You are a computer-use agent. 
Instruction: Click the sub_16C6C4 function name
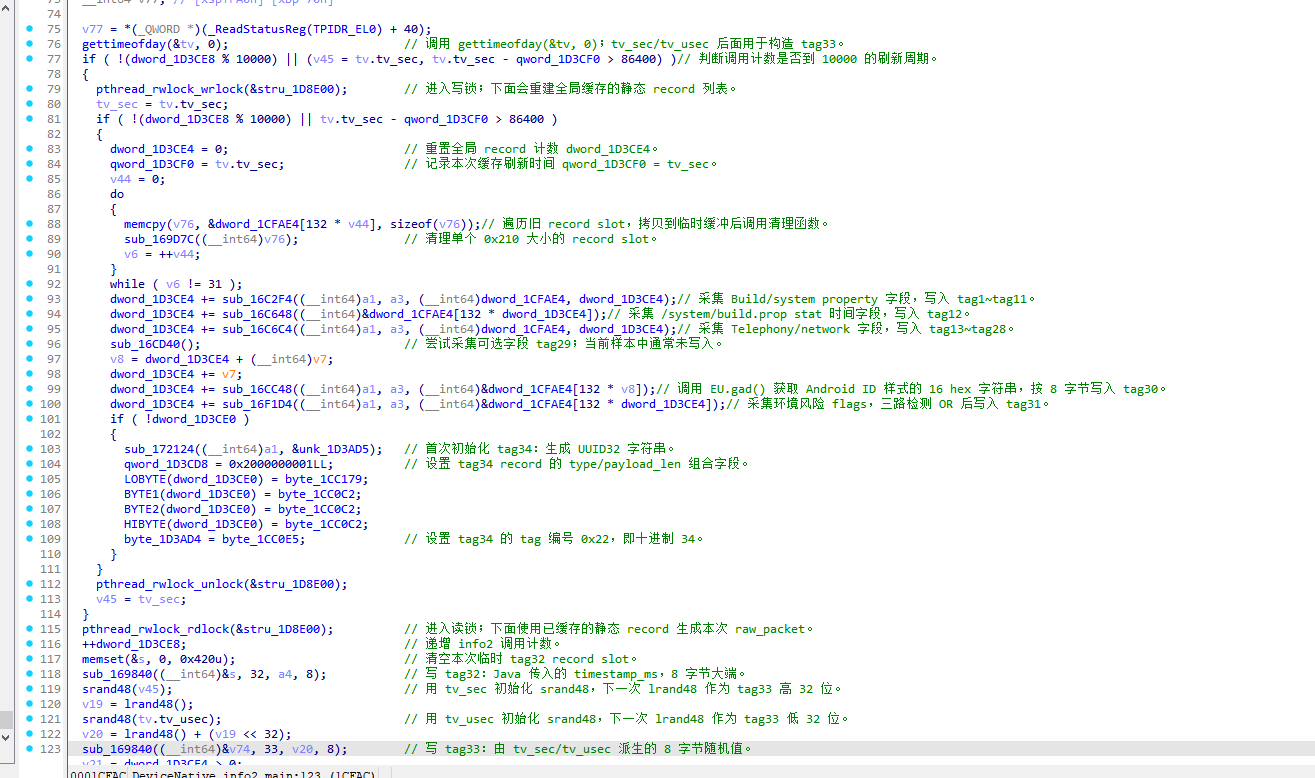[257, 329]
